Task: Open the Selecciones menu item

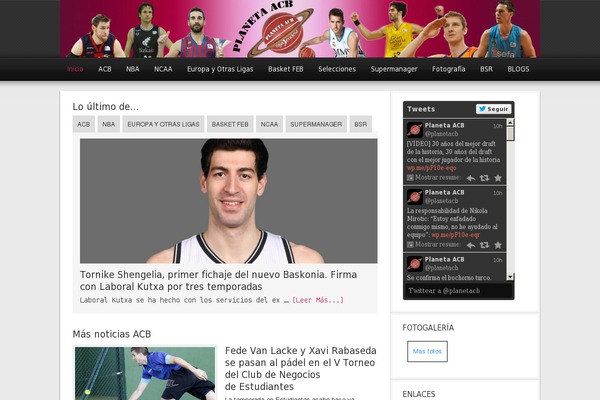Action: click(x=337, y=69)
